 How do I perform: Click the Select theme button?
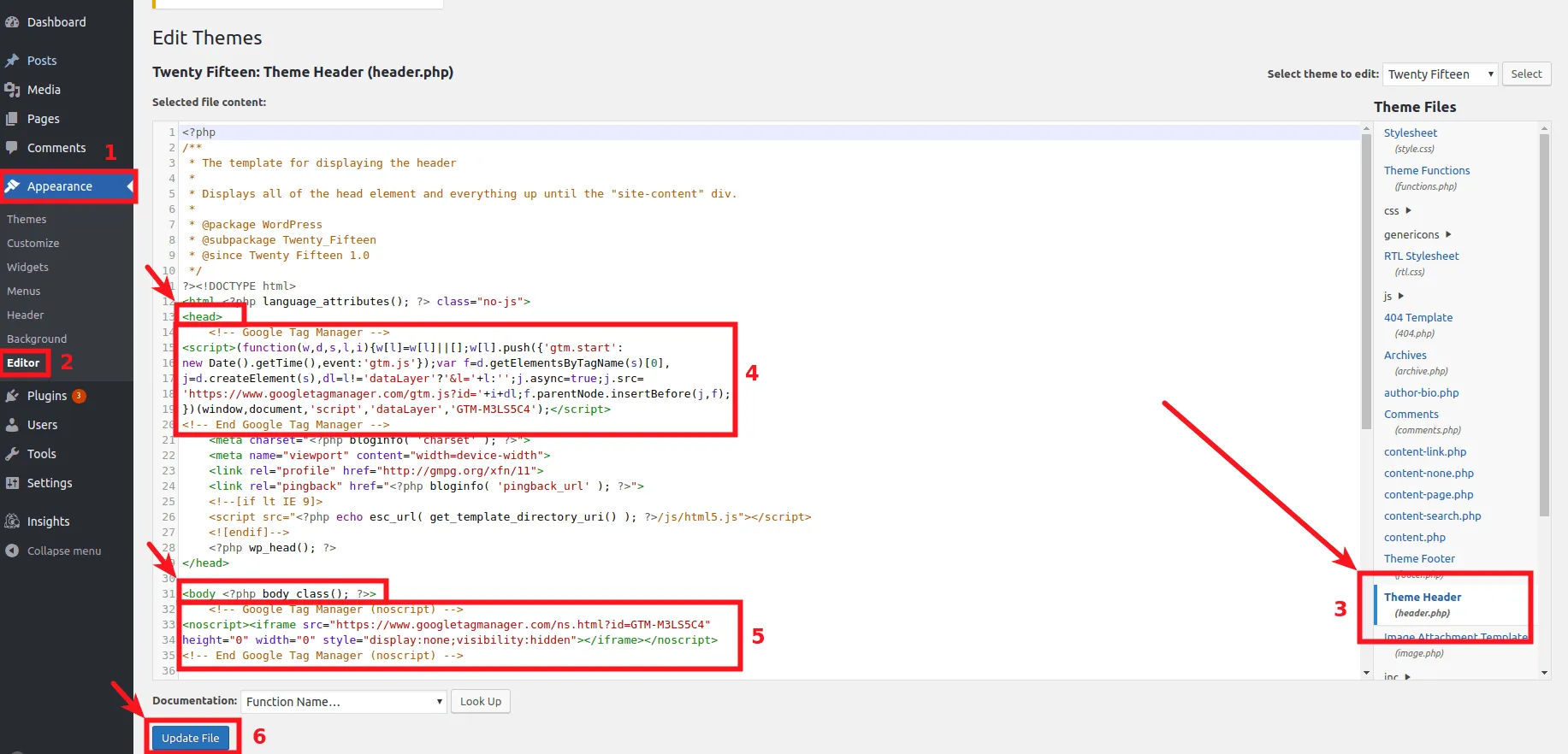(1526, 74)
